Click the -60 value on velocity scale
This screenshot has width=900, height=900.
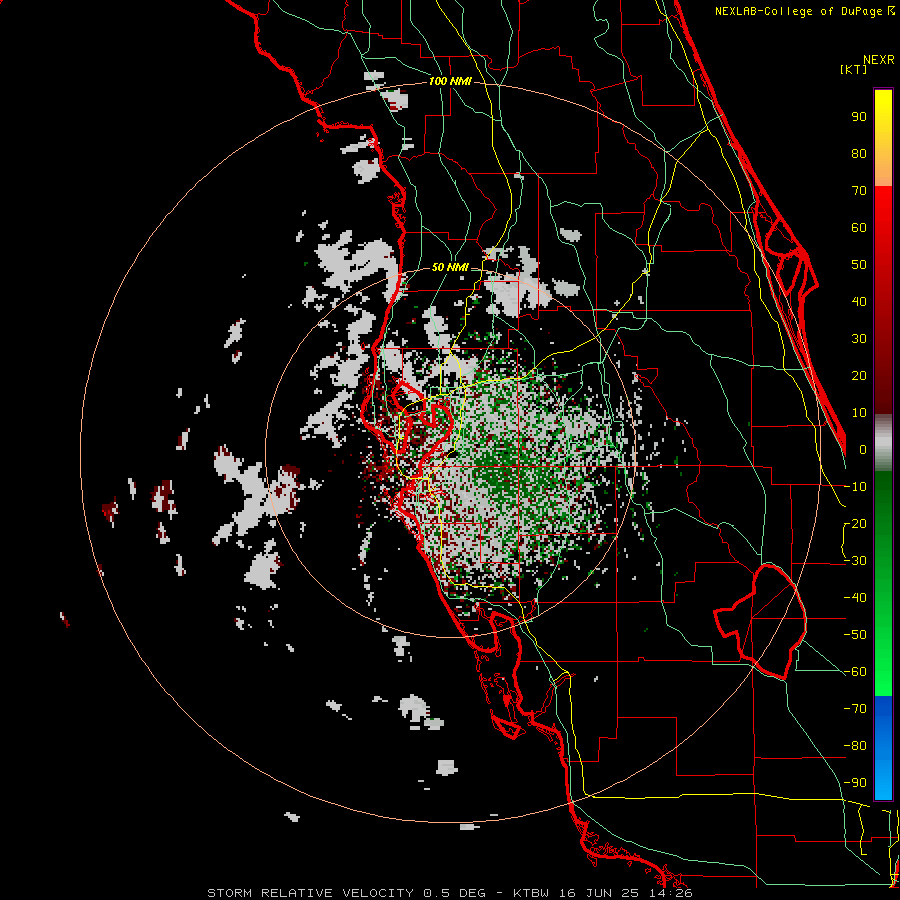855,672
